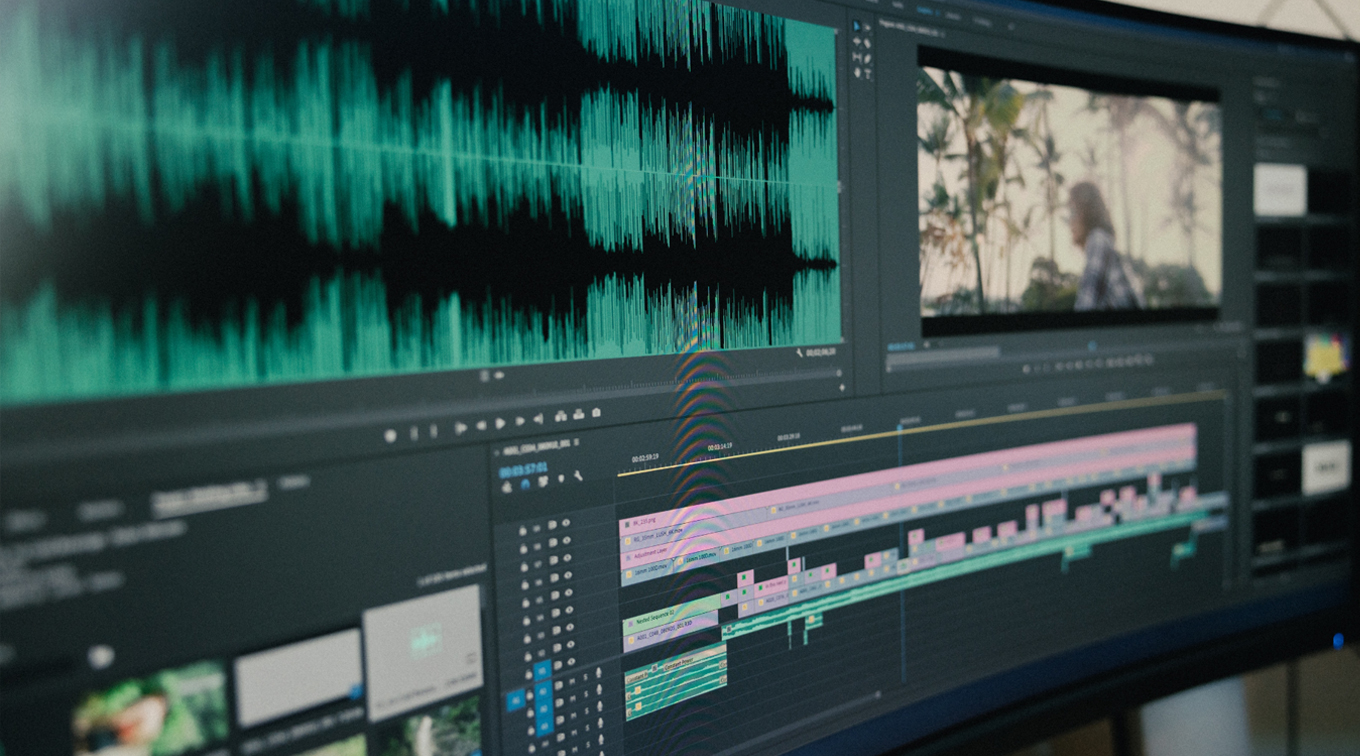Toggle sync lock on BK_210.png track
The image size is (1360, 756).
click(552, 525)
